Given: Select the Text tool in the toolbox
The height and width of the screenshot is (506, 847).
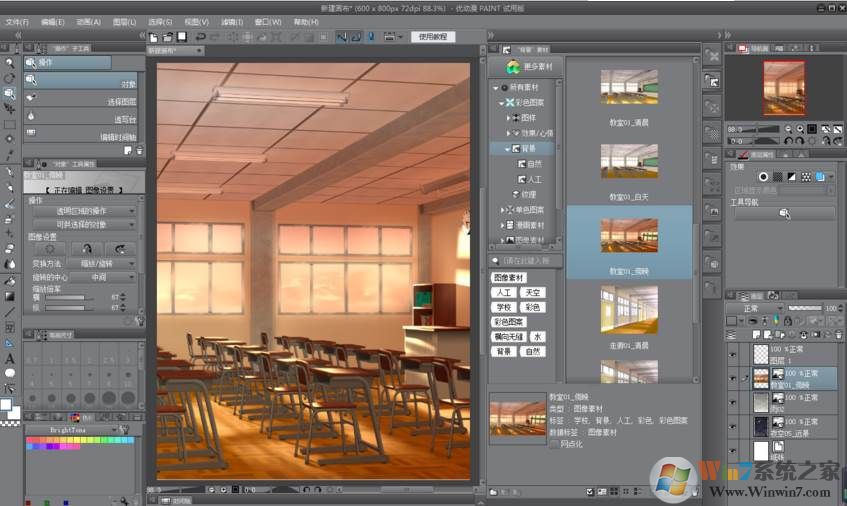Looking at the screenshot, I should point(9,358).
